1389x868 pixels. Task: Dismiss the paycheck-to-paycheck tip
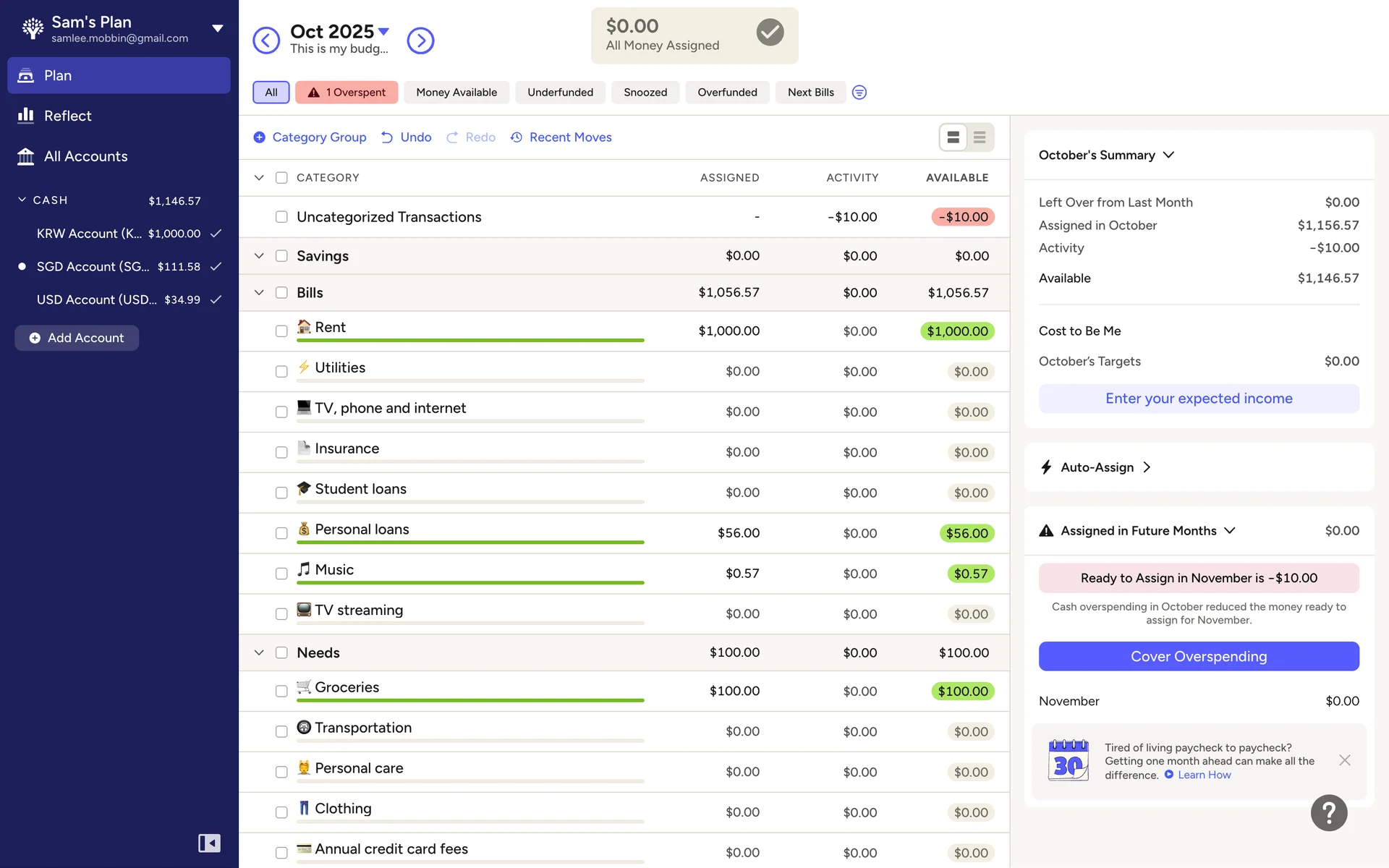[1344, 760]
